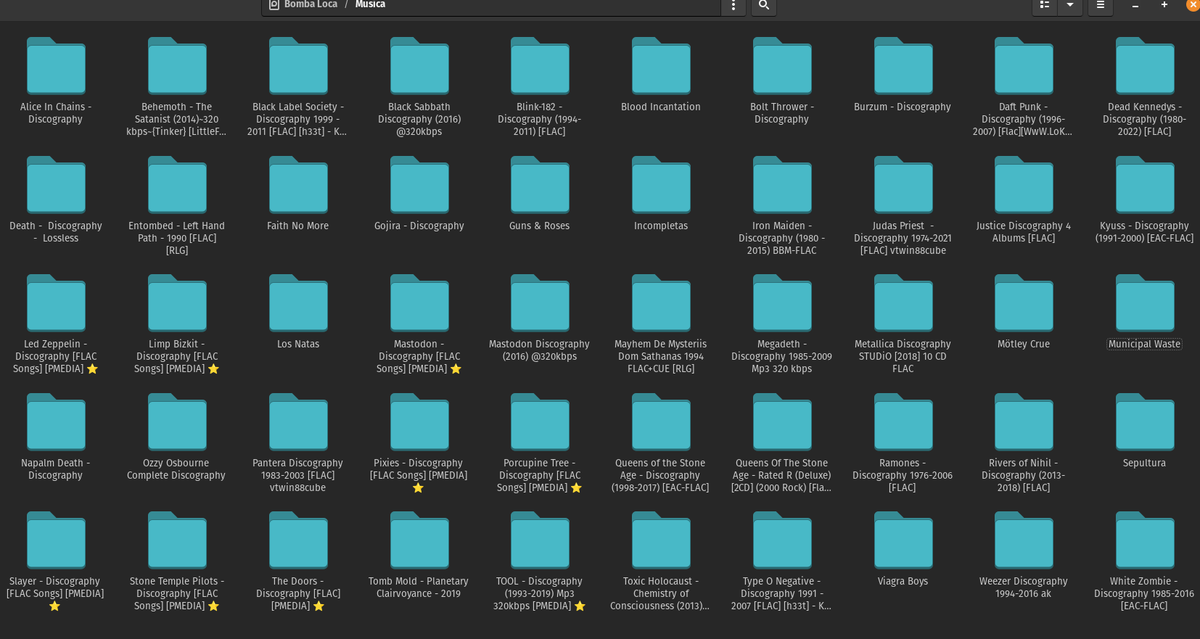This screenshot has width=1200, height=639.
Task: Select the TOOL Discography folder
Action: (540, 540)
